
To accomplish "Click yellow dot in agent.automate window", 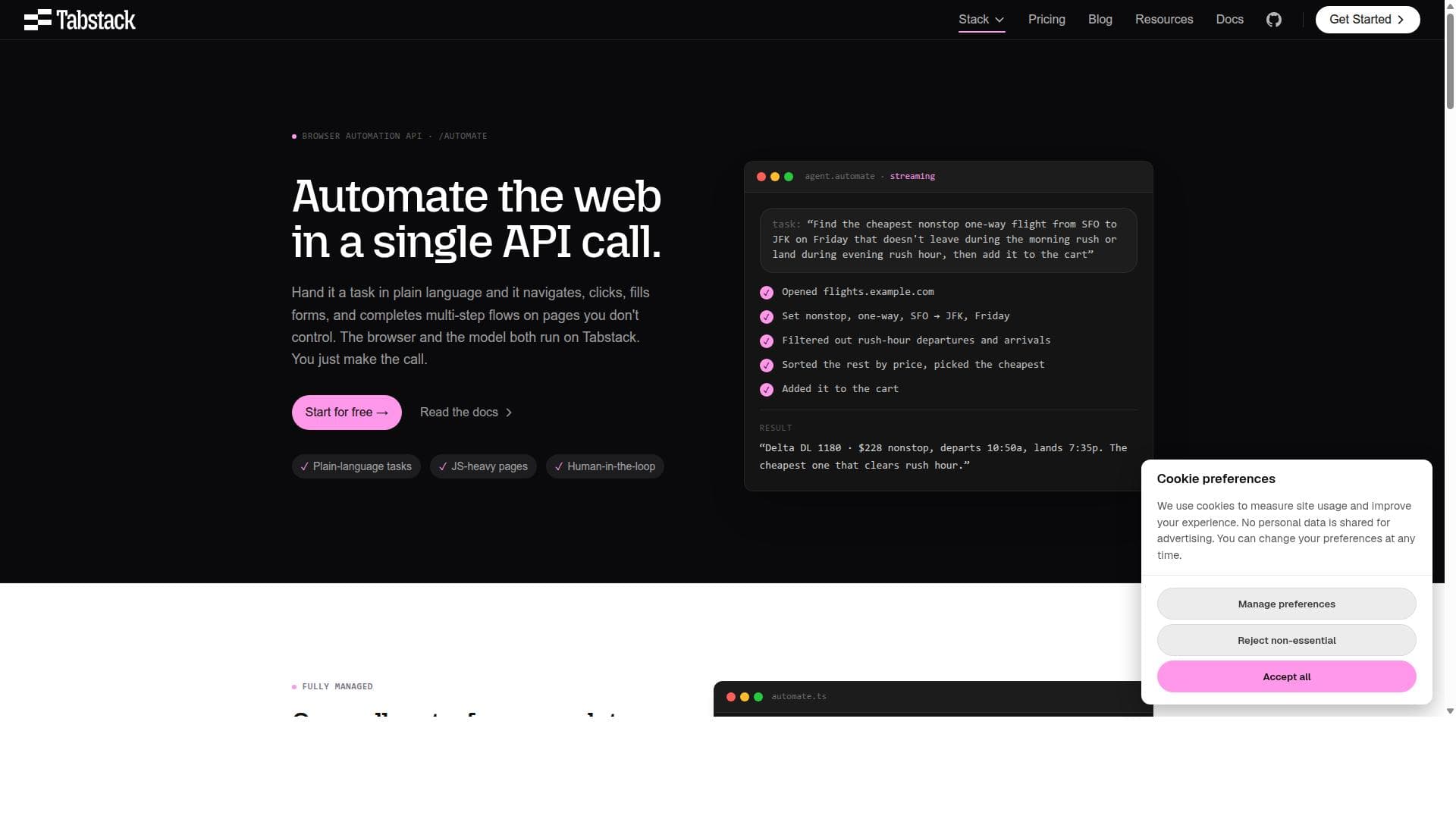I will tap(775, 177).
